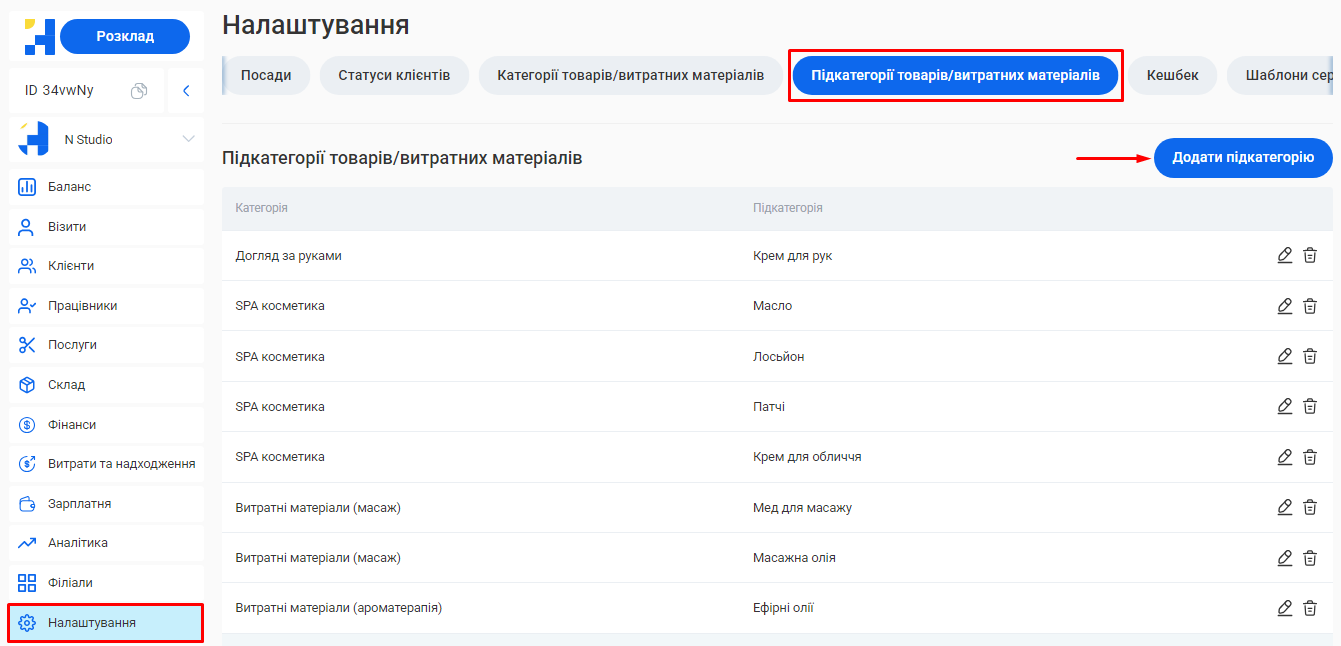Delete the Ефірні олії subcategory

pos(1310,607)
